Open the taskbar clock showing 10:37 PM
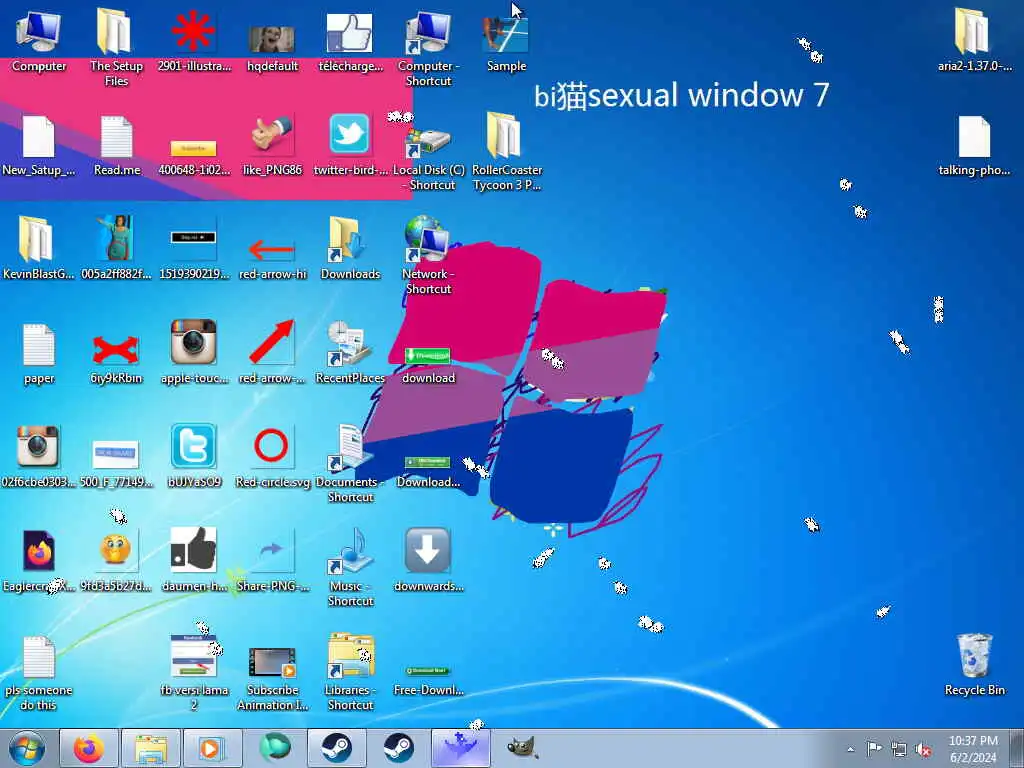The height and width of the screenshot is (768, 1024). pos(973,749)
